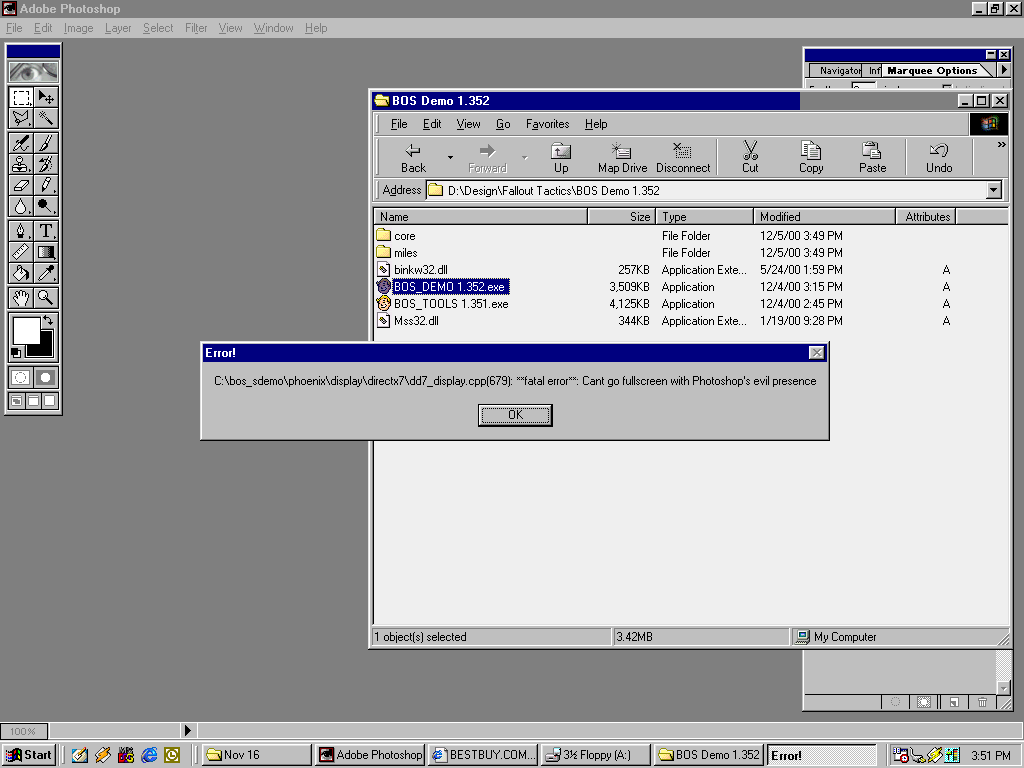Select the Paint Bucket tool
The image size is (1024, 768).
pyautogui.click(x=22, y=272)
